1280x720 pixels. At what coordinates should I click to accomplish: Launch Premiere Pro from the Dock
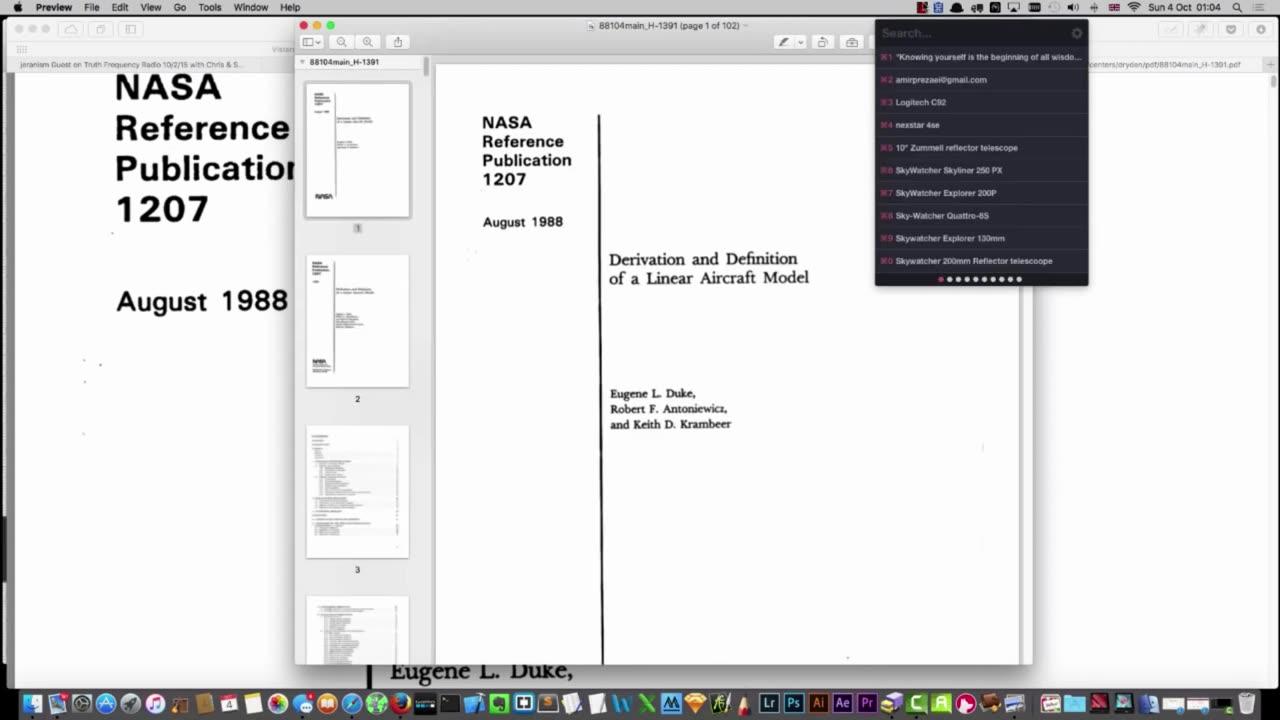click(x=867, y=703)
